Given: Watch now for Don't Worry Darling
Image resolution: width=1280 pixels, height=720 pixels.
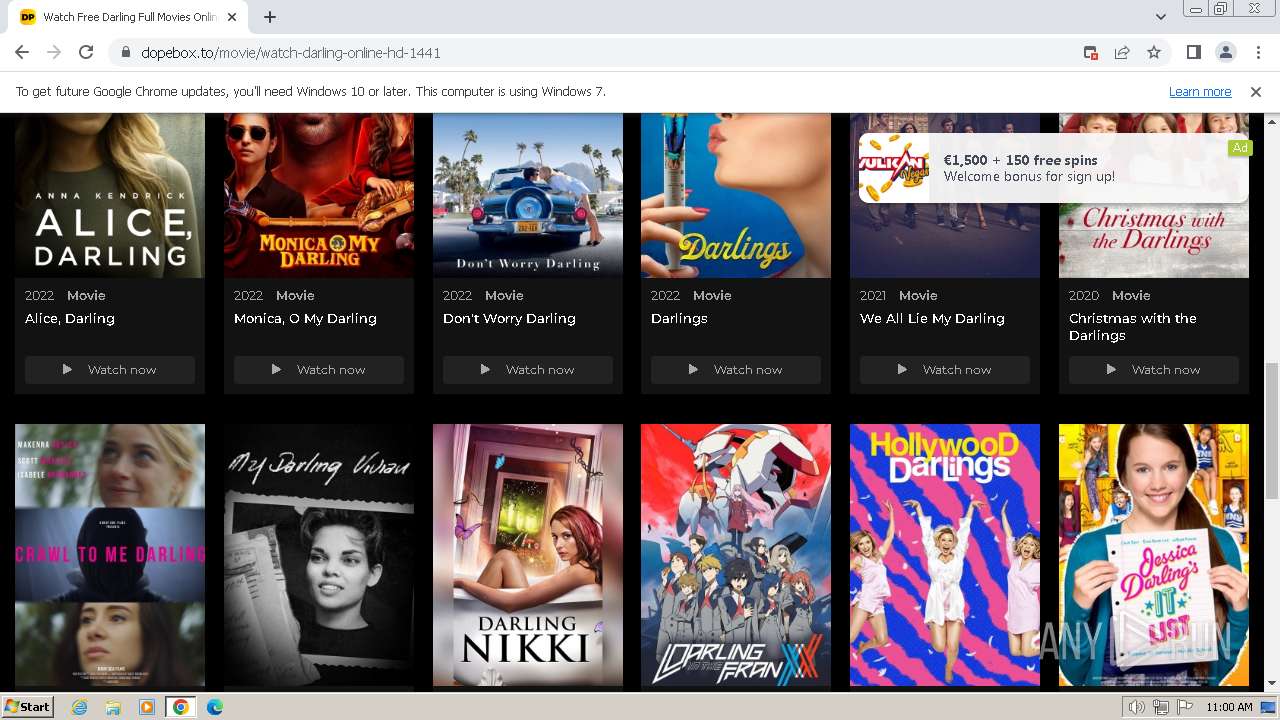Looking at the screenshot, I should pos(528,370).
